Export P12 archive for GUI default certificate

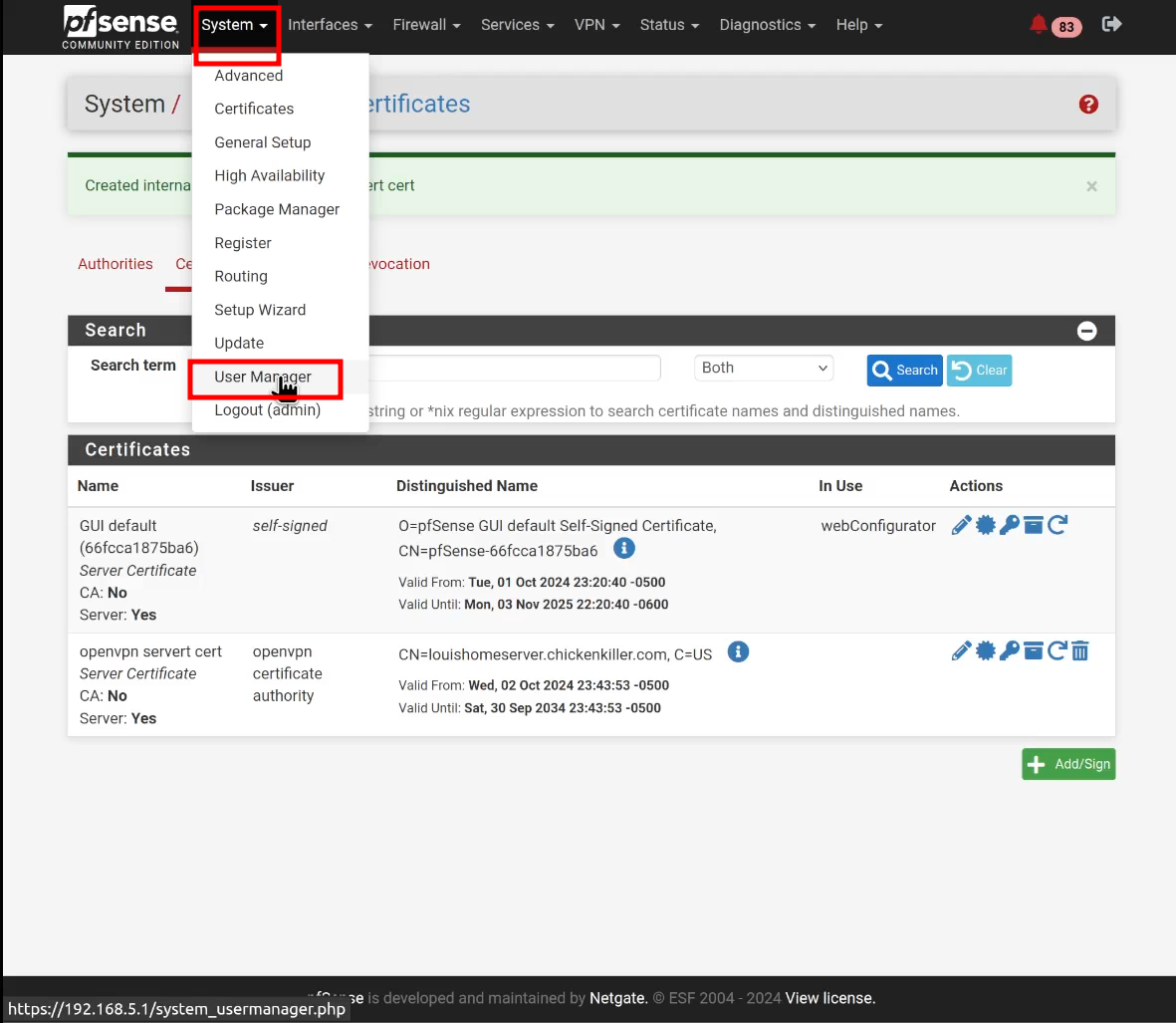tap(1034, 525)
